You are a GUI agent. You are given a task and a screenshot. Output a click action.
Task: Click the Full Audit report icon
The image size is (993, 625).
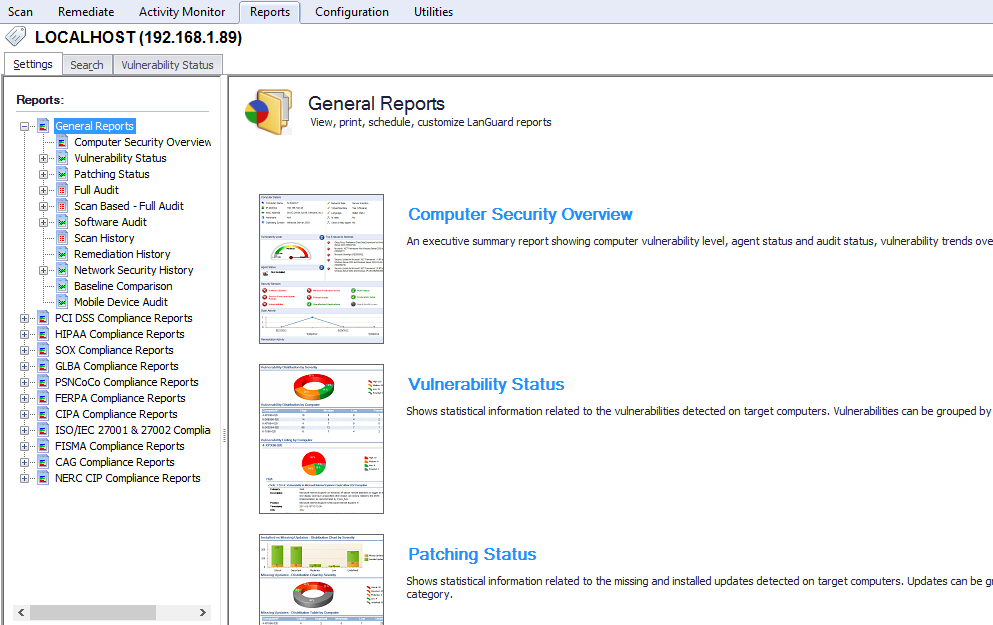62,190
